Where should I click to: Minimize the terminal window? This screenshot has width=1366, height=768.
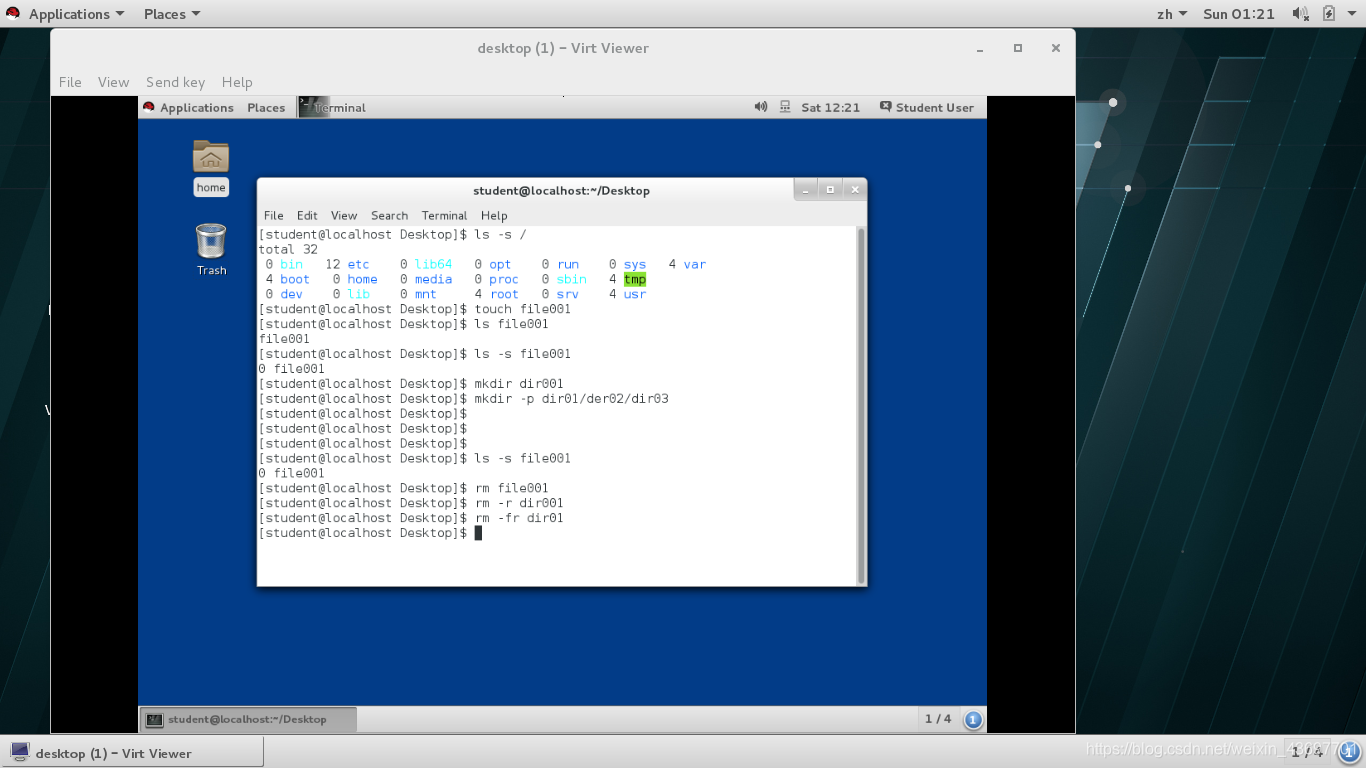click(x=807, y=189)
